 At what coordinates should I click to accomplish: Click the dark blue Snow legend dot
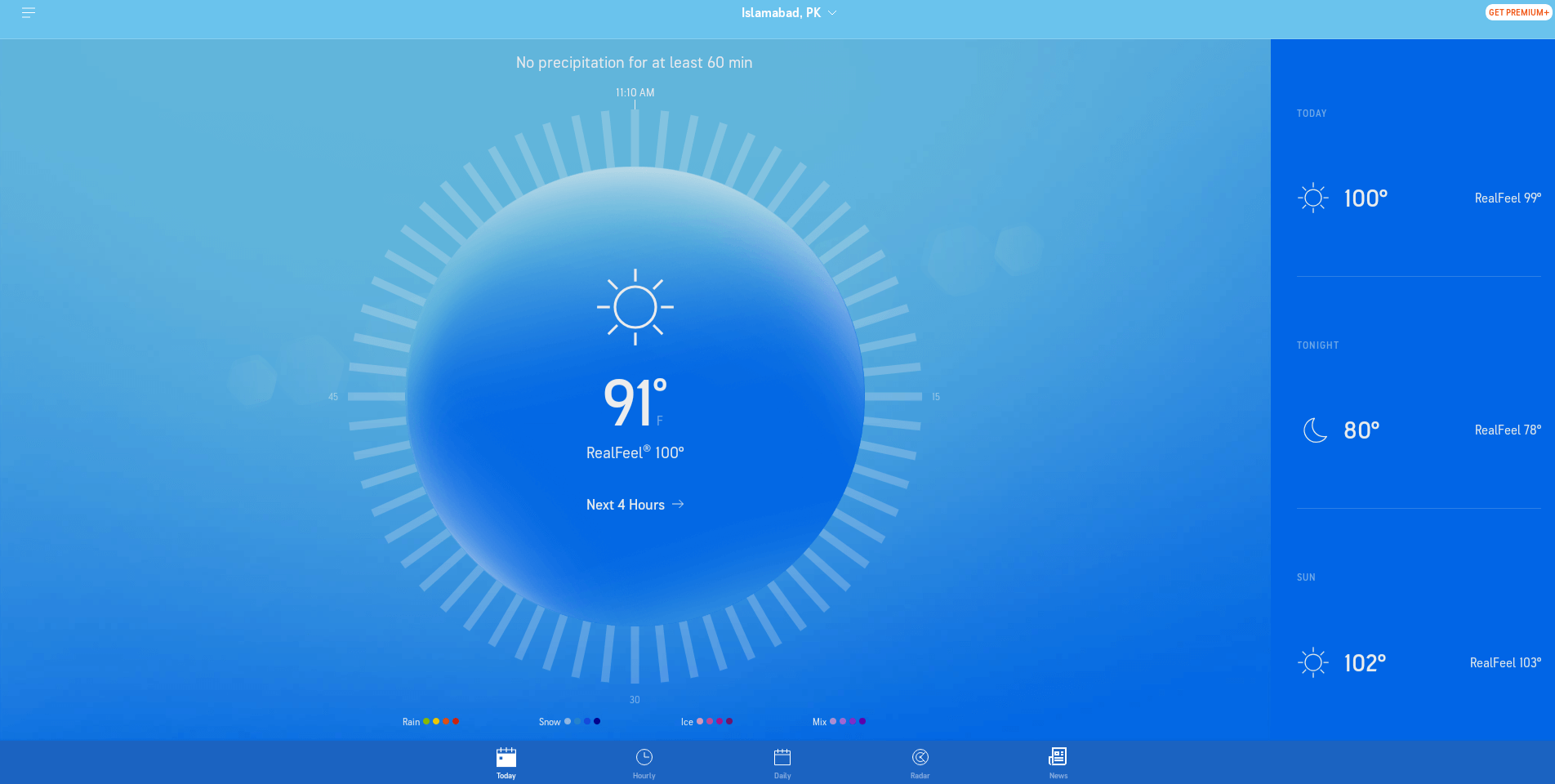(x=597, y=721)
